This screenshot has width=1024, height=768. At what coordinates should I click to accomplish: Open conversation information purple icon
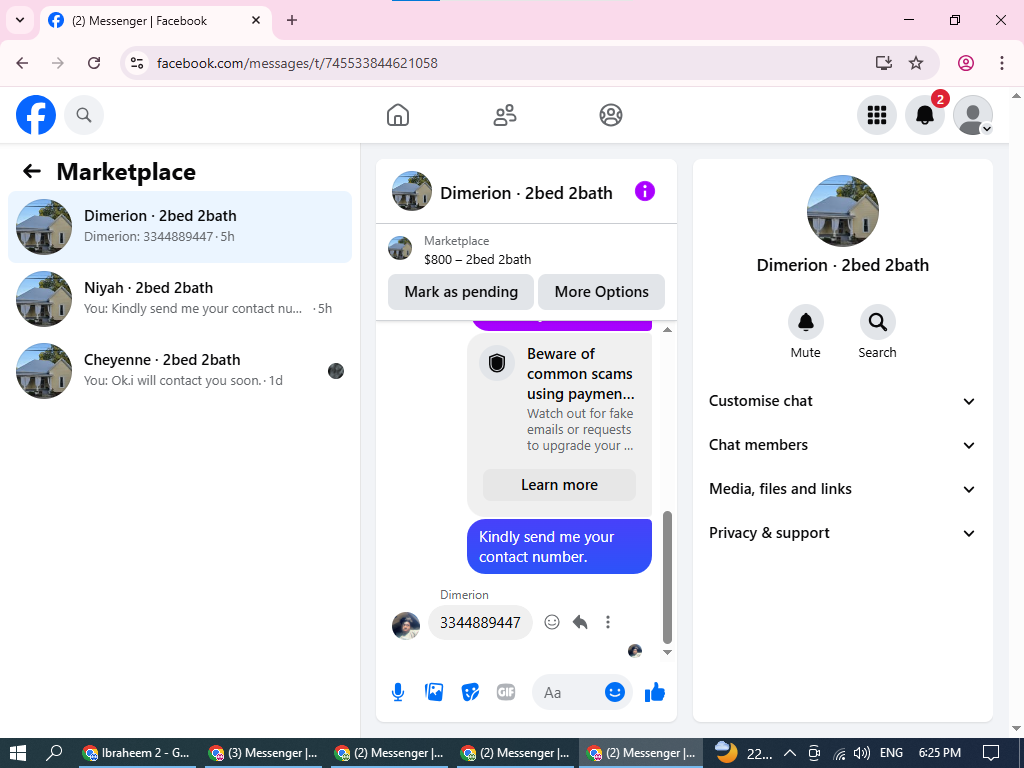click(645, 191)
